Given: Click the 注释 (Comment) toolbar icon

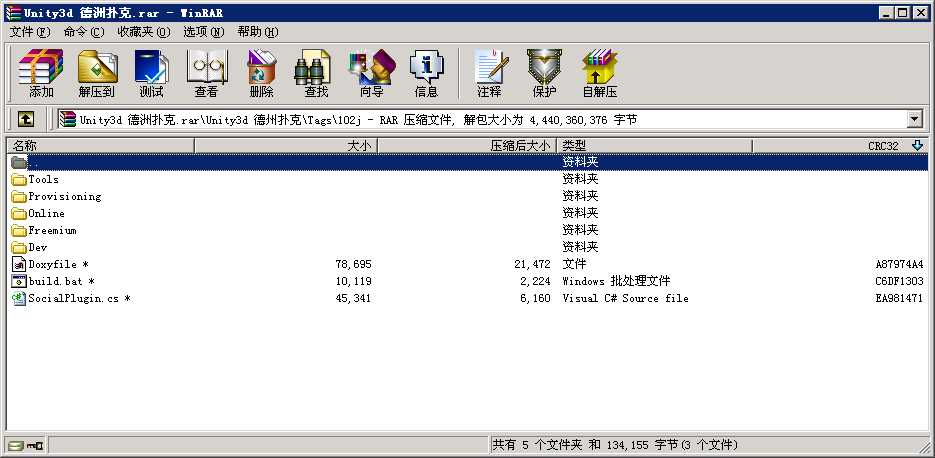Looking at the screenshot, I should point(490,73).
